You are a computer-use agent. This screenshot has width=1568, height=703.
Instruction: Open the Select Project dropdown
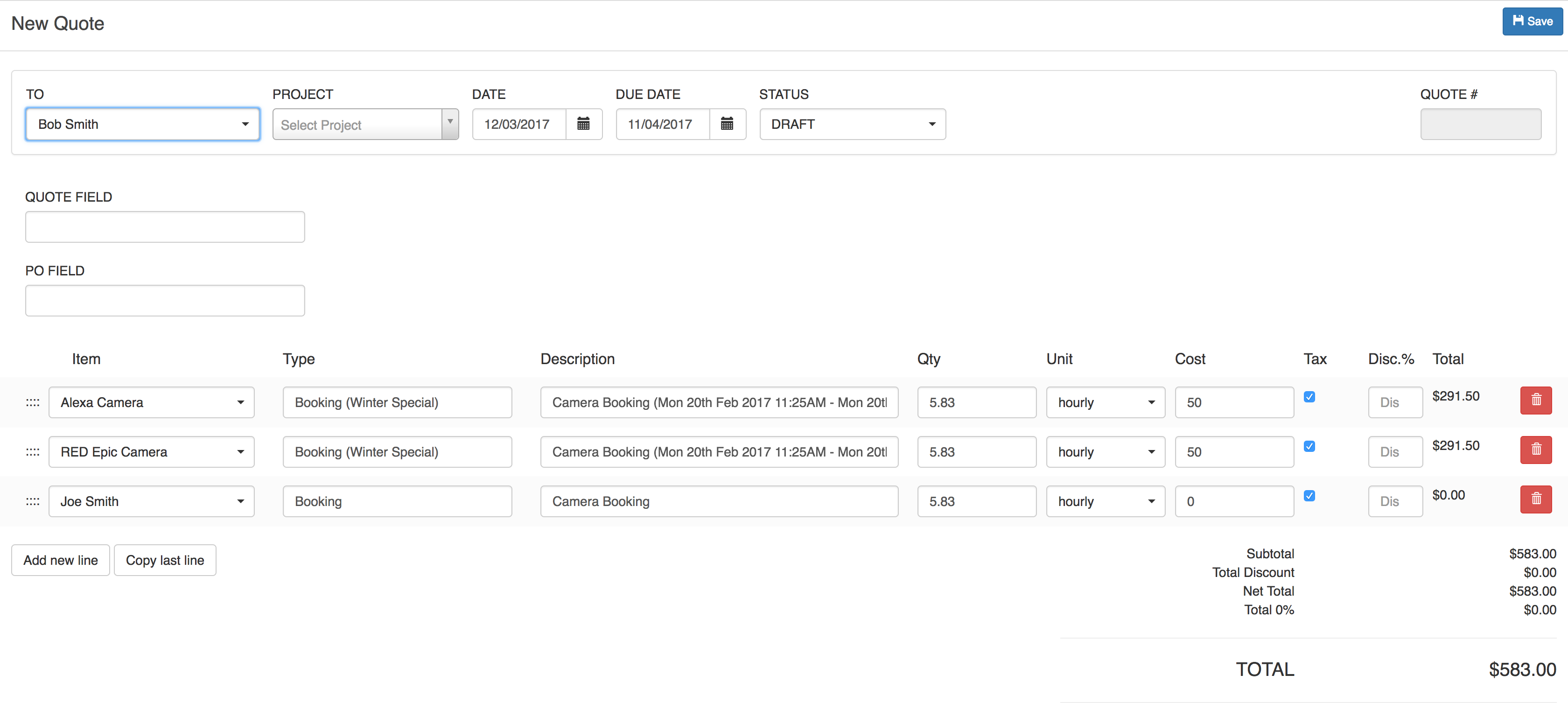365,124
